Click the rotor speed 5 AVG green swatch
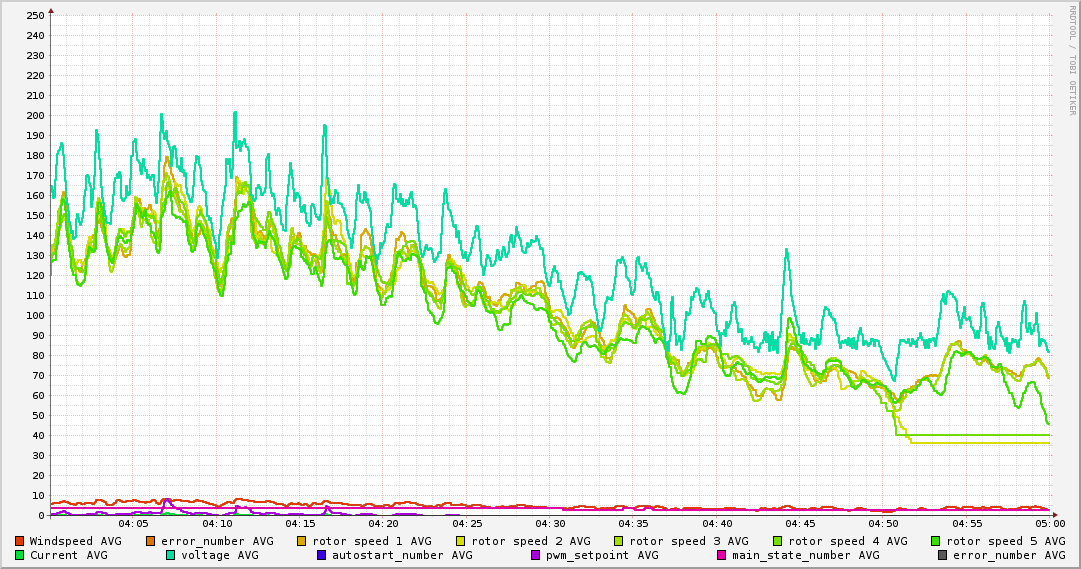Viewport: 1081px width, 569px height. 936,541
